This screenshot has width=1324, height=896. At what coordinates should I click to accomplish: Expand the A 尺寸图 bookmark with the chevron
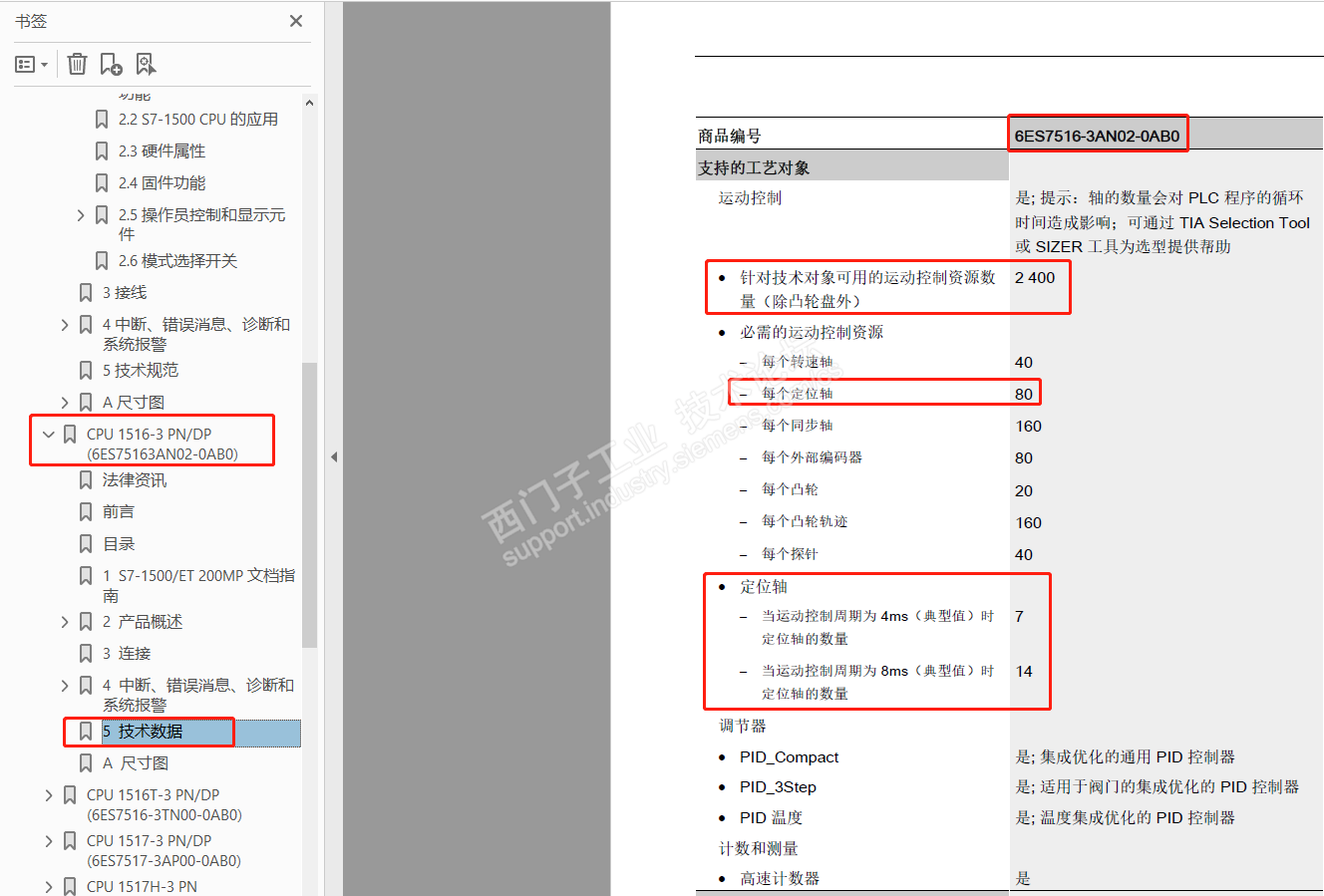(x=65, y=403)
